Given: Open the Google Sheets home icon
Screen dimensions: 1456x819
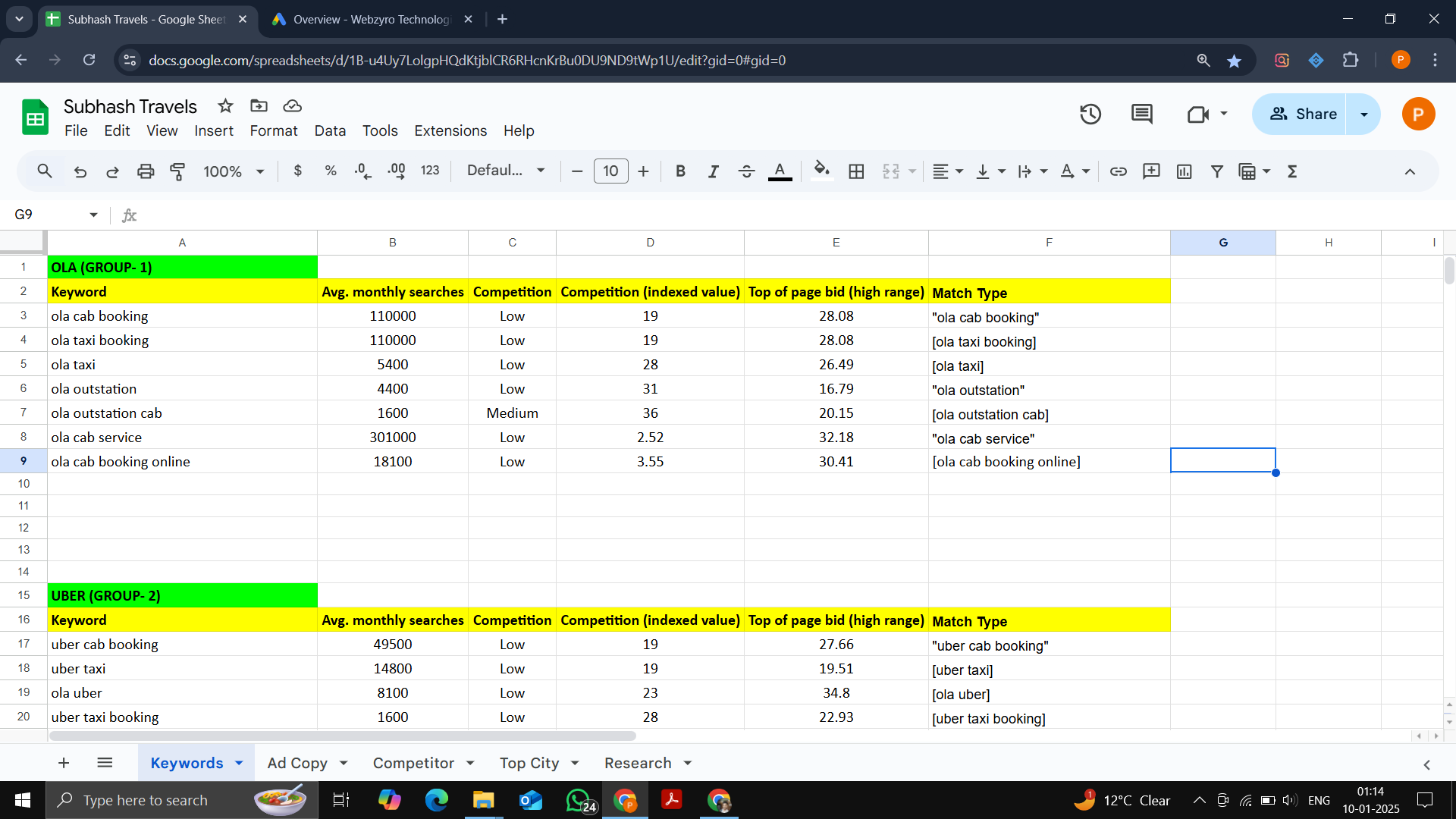Looking at the screenshot, I should coord(35,118).
